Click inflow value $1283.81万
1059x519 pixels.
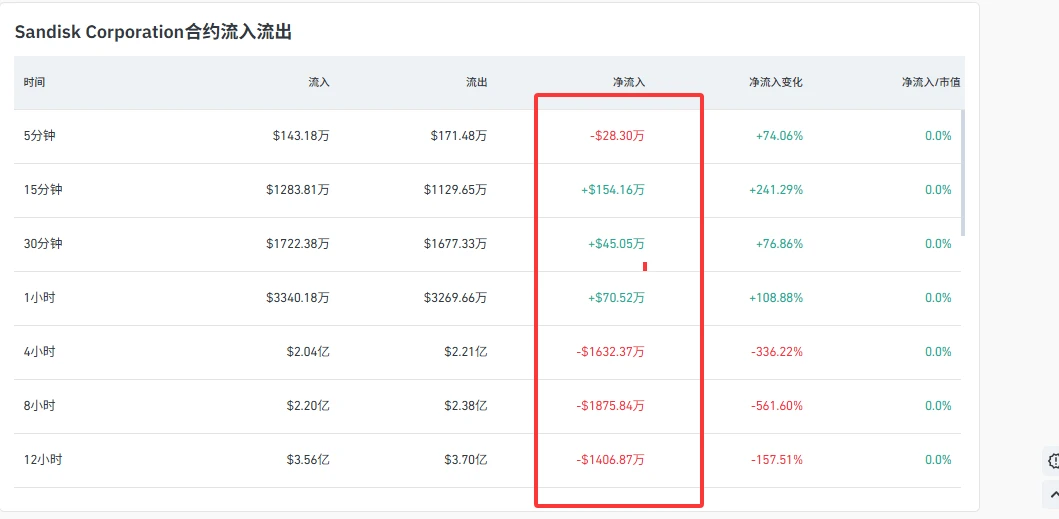(x=298, y=190)
